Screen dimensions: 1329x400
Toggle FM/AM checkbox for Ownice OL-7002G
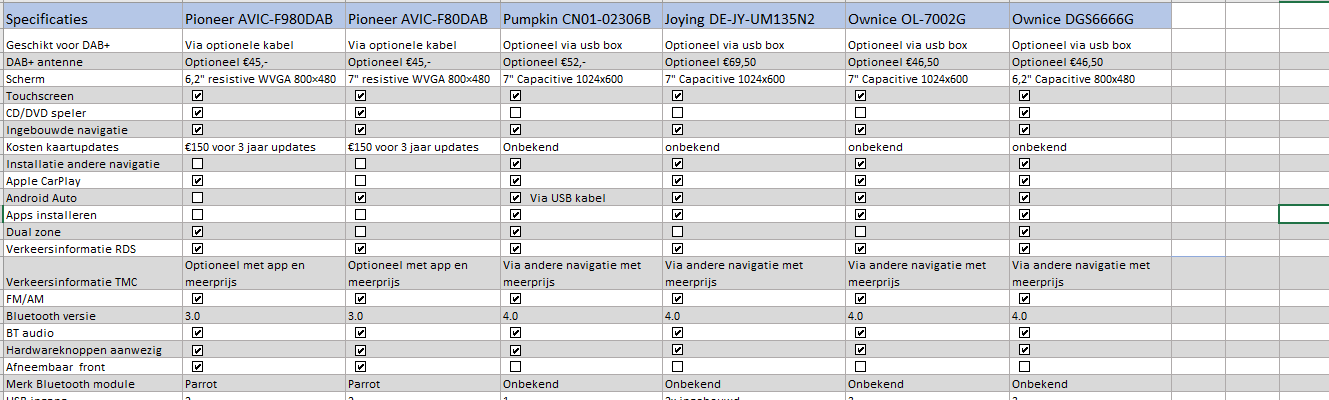[x=860, y=299]
